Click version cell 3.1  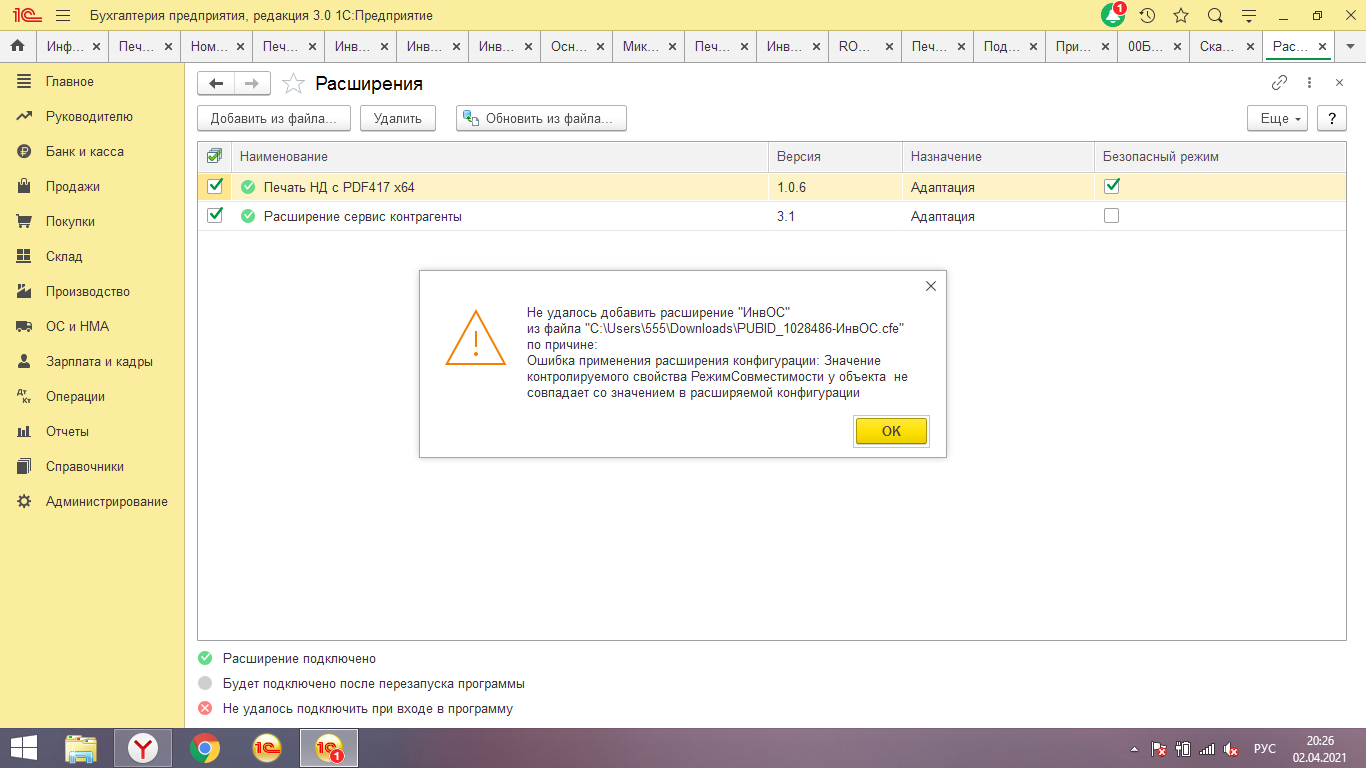pyautogui.click(x=836, y=216)
